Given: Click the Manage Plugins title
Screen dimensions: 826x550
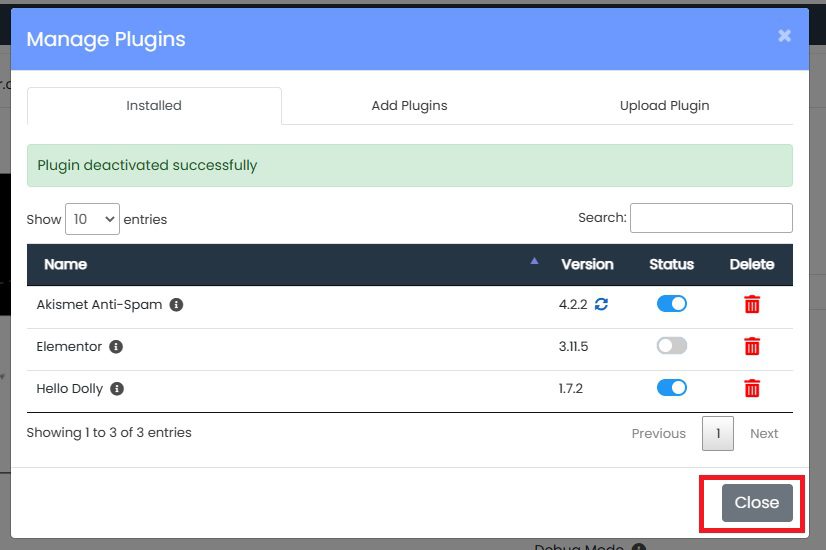Looking at the screenshot, I should pyautogui.click(x=106, y=40).
